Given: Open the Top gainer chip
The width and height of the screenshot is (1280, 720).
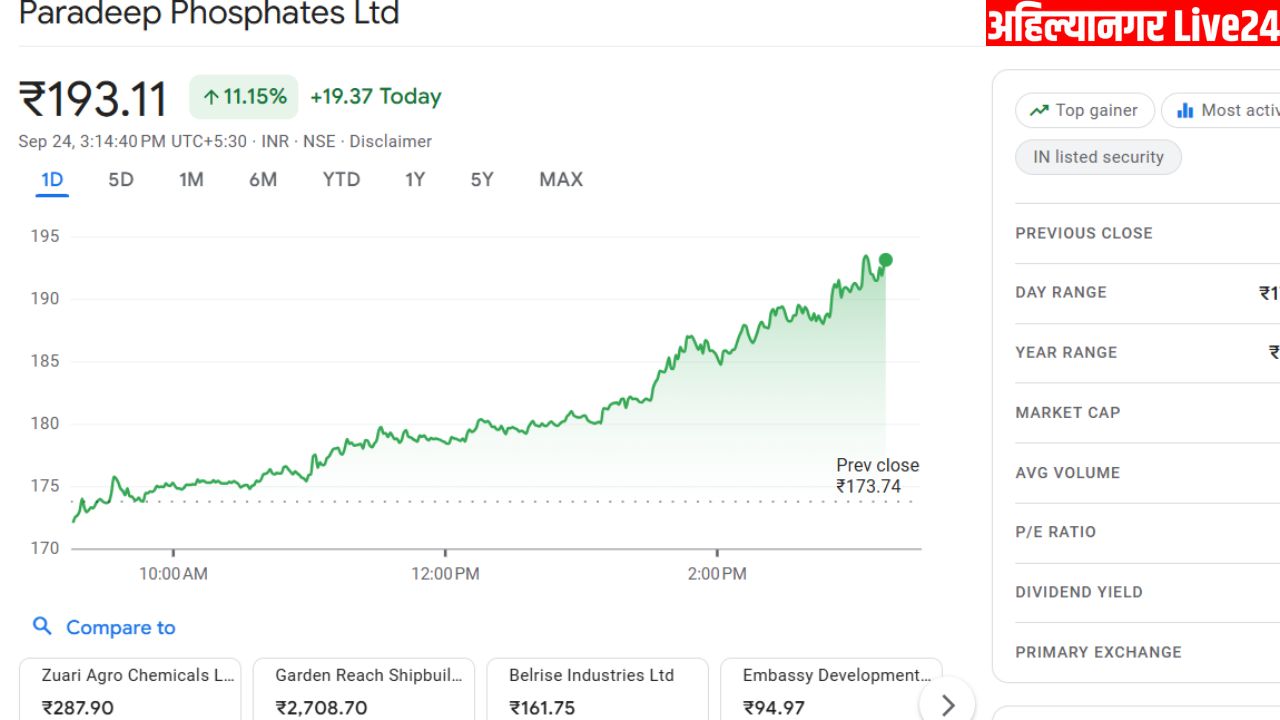Looking at the screenshot, I should point(1085,110).
